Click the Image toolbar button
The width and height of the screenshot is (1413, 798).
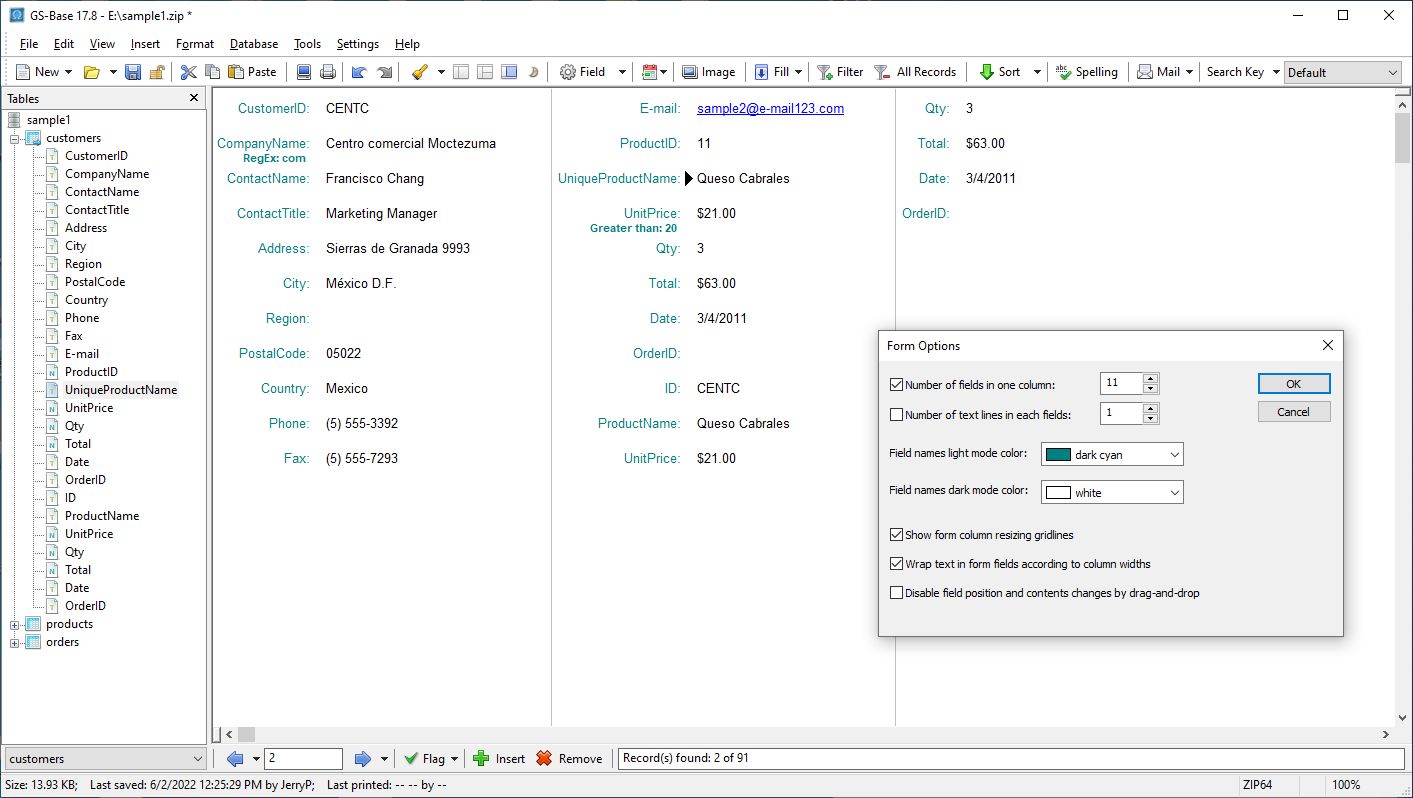708,72
